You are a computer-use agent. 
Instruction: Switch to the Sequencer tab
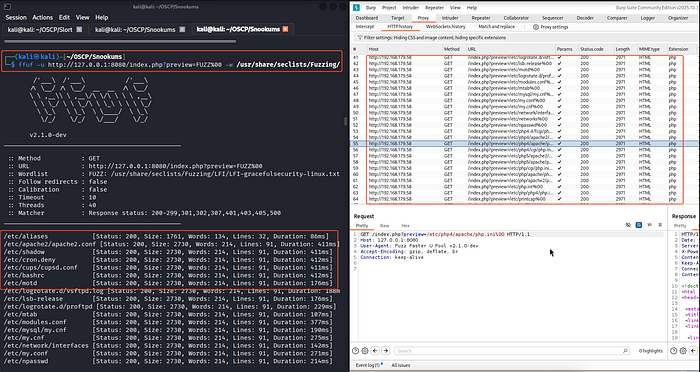coord(553,18)
